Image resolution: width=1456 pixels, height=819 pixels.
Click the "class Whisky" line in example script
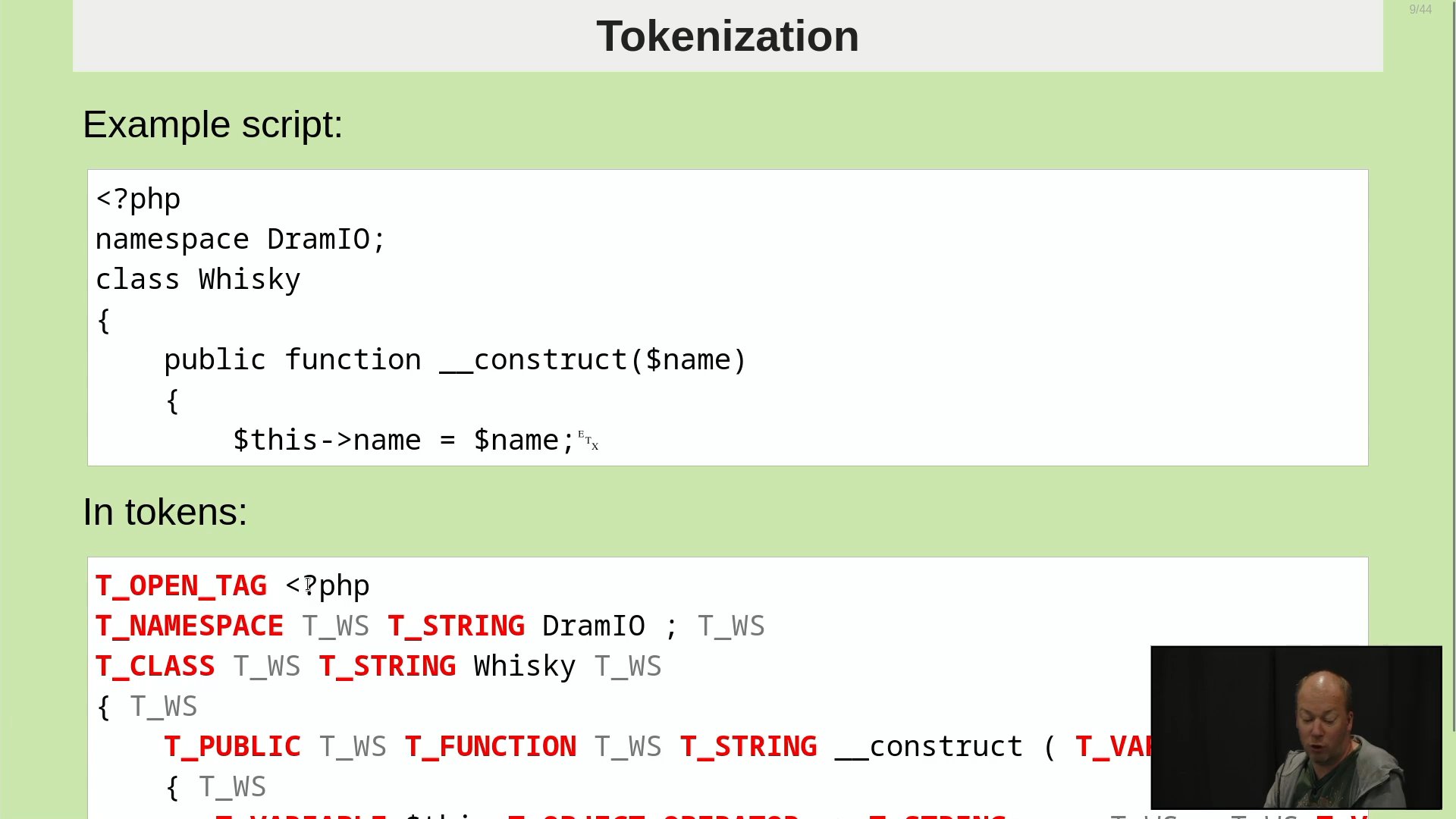coord(198,280)
